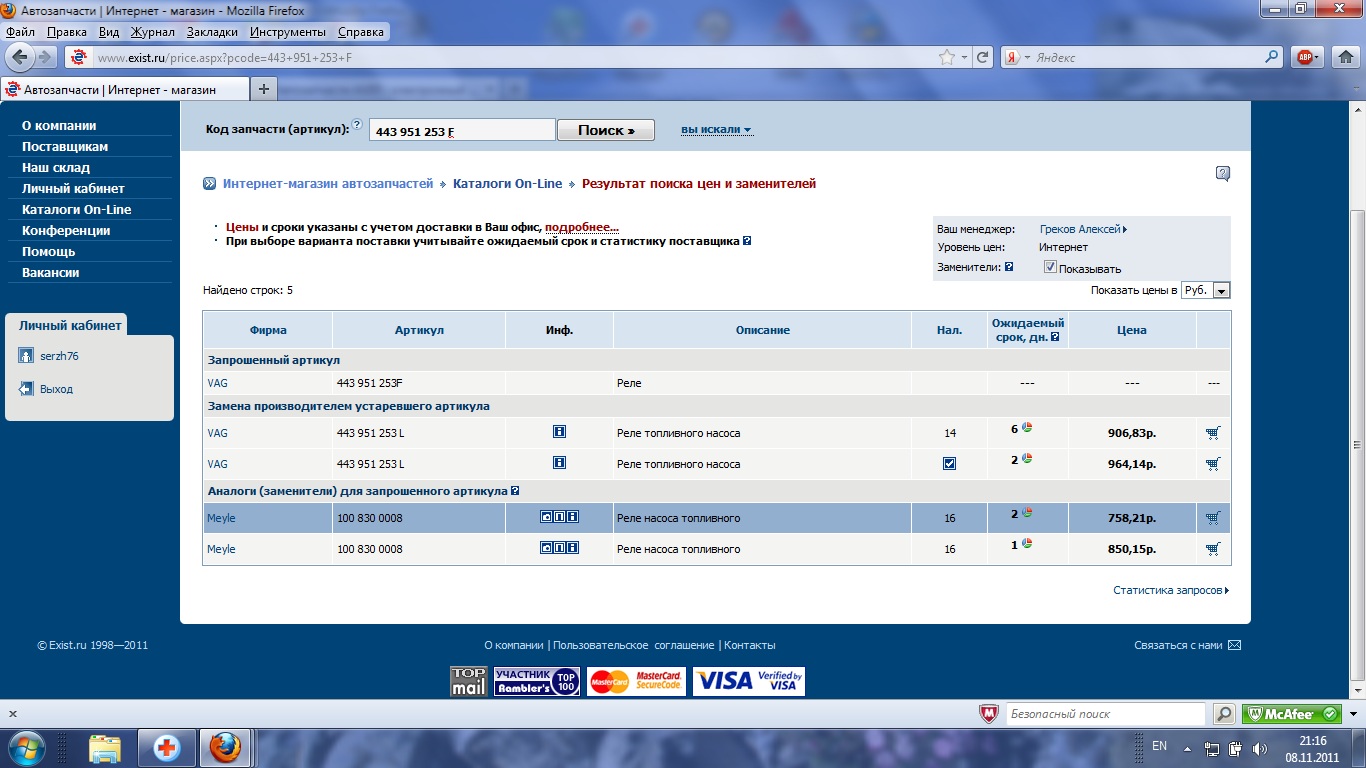Open the photo icon in the 758,21р. Meyle row
The height and width of the screenshot is (768, 1366).
pos(546,517)
